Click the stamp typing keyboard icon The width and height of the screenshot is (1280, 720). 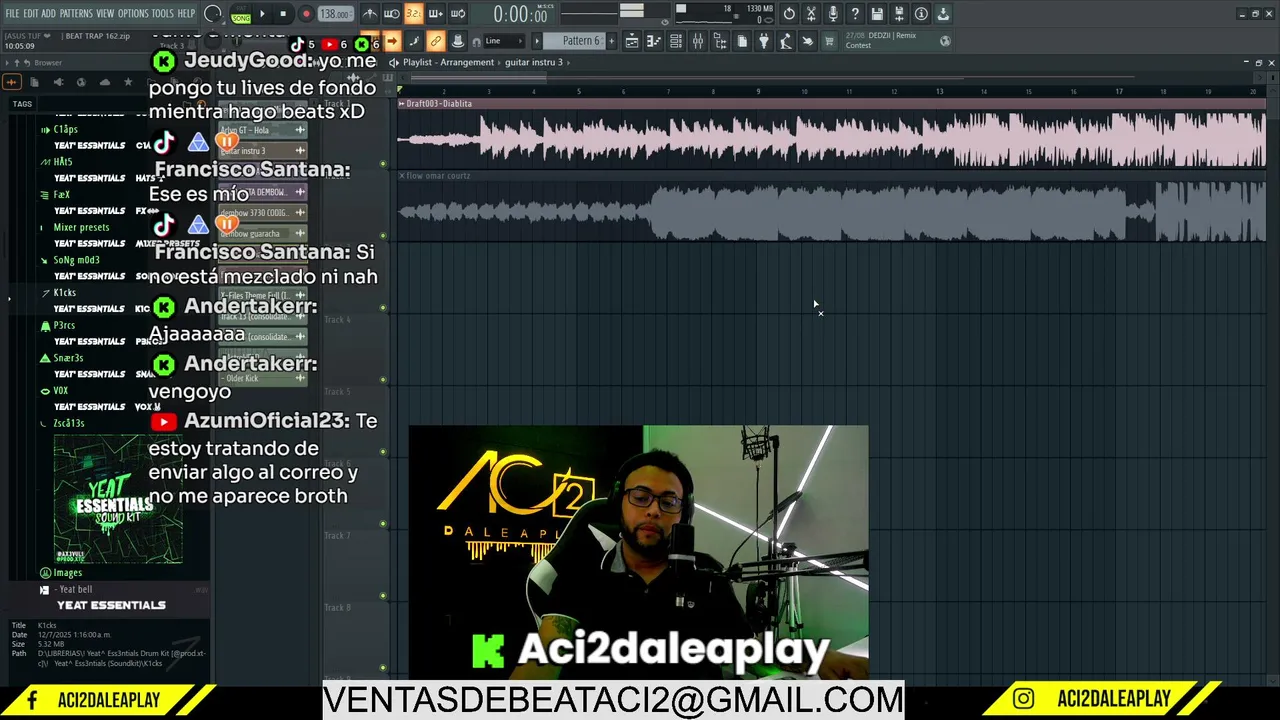point(457,41)
